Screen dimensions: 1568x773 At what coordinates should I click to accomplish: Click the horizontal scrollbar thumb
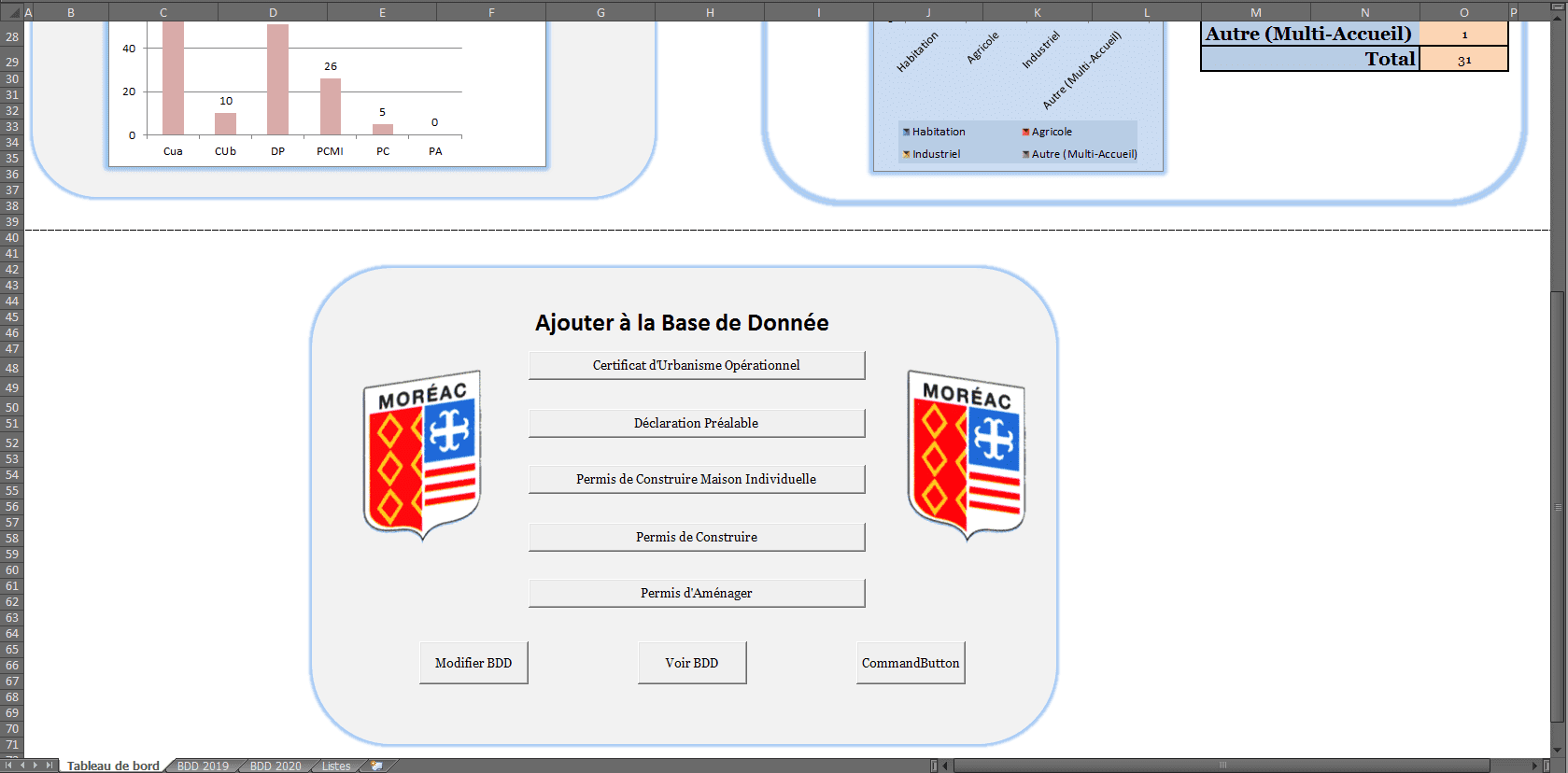pos(1222,766)
